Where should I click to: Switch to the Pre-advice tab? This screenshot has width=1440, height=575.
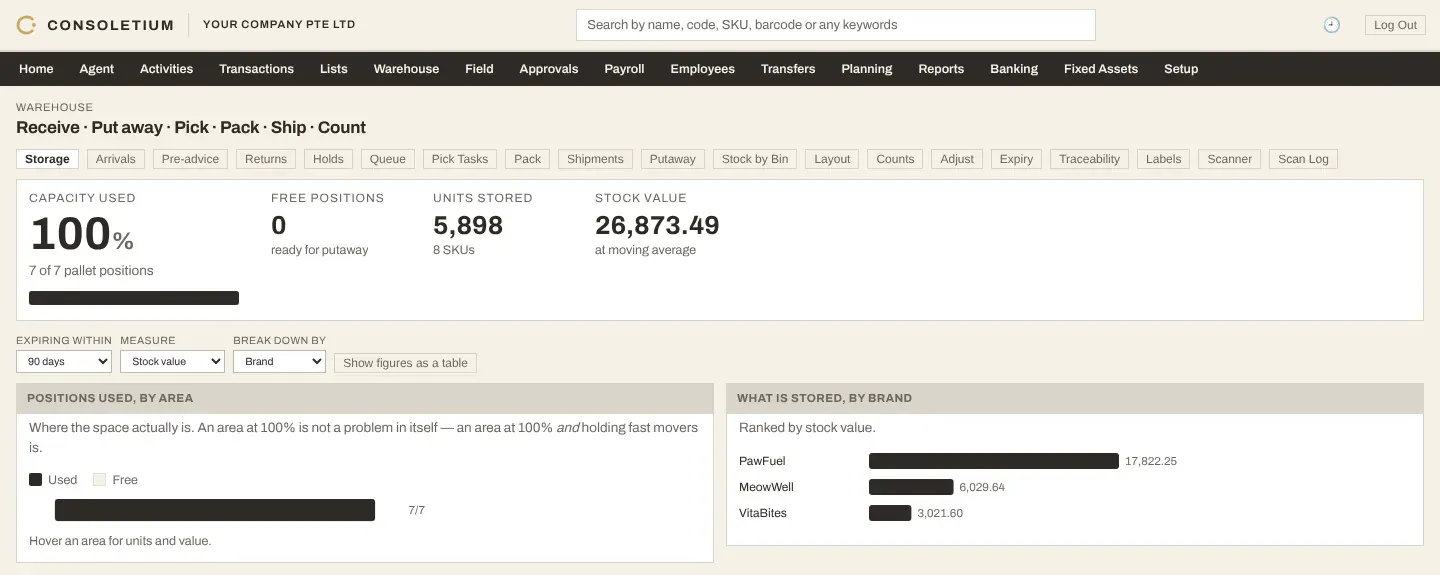point(190,159)
